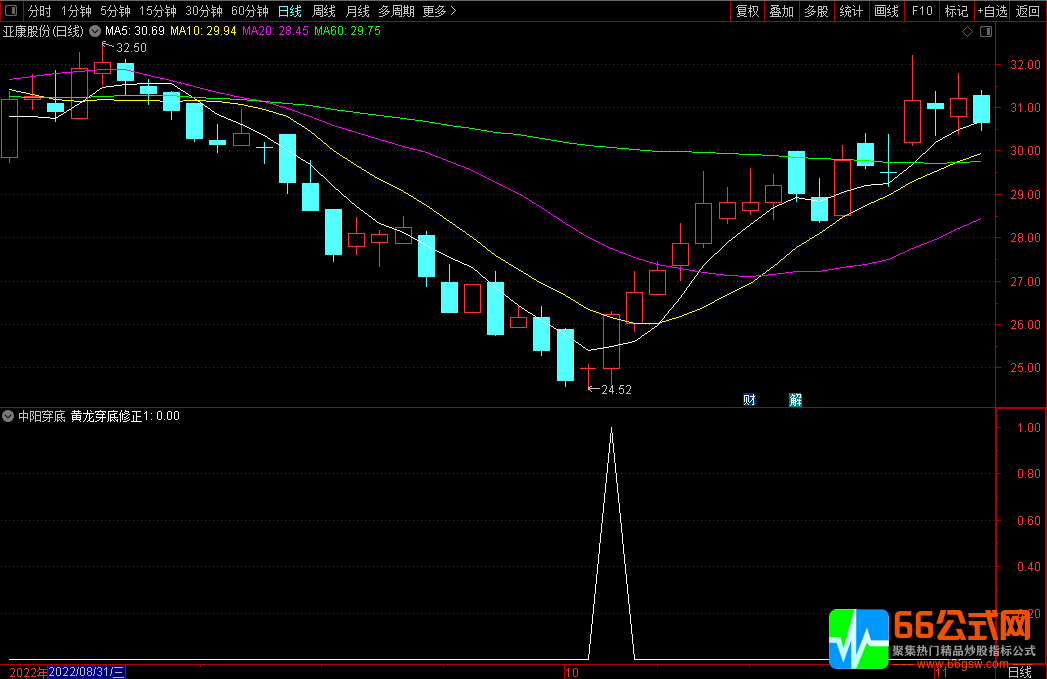Open the 亚康股份 indicator dropdown circle
The image size is (1047, 679).
(95, 31)
